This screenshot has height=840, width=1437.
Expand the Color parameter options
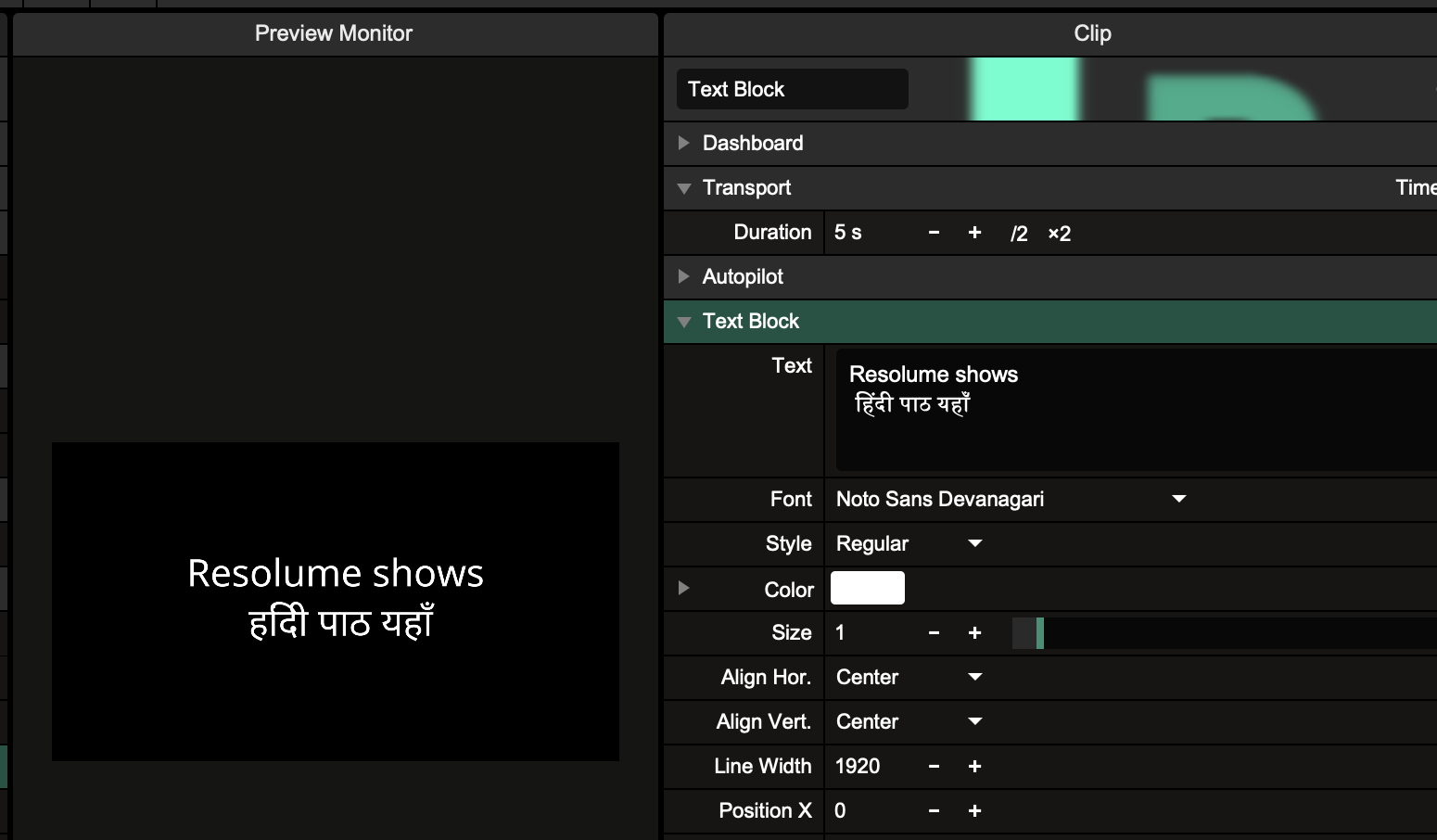[x=684, y=588]
